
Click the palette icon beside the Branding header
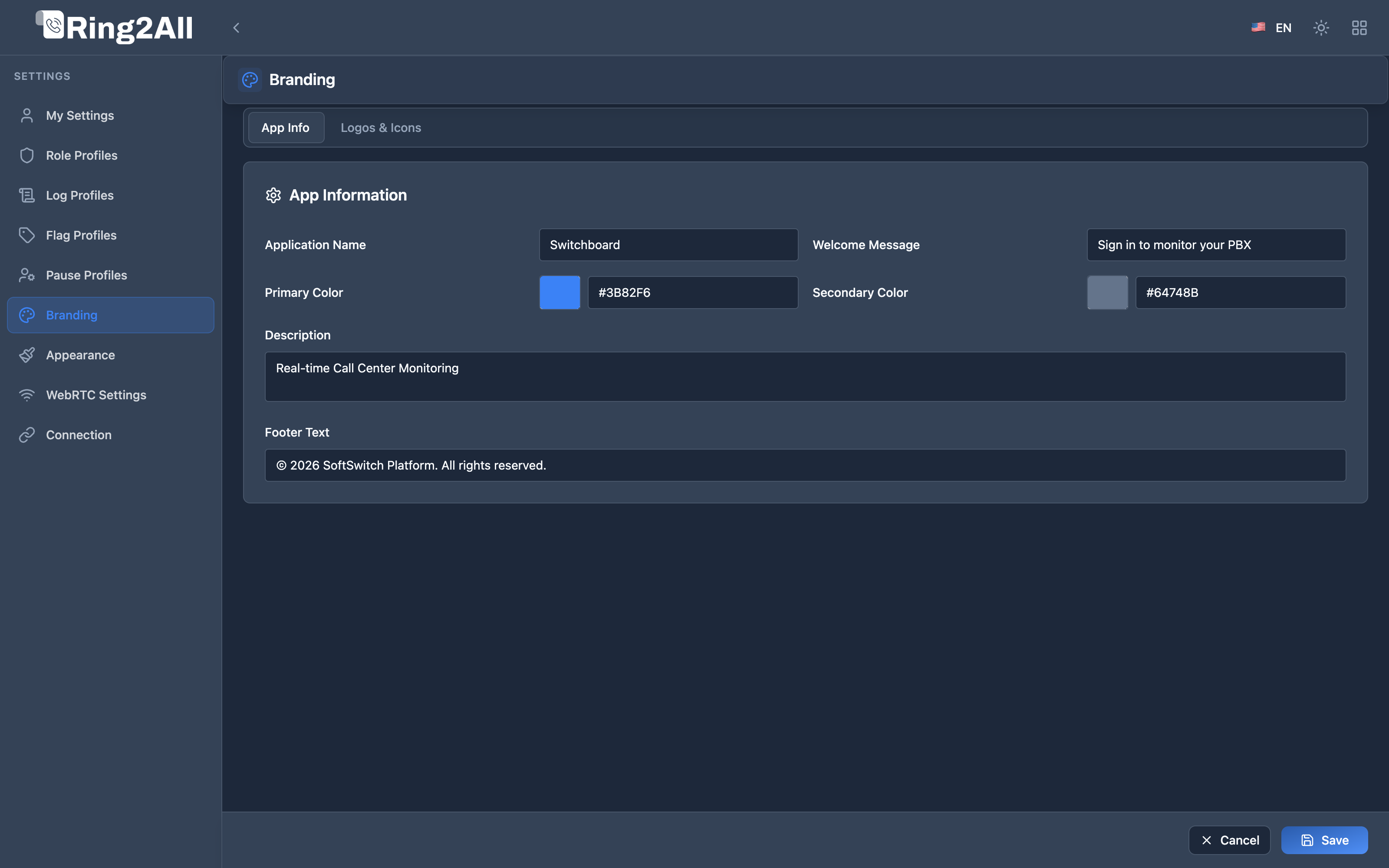(250, 80)
